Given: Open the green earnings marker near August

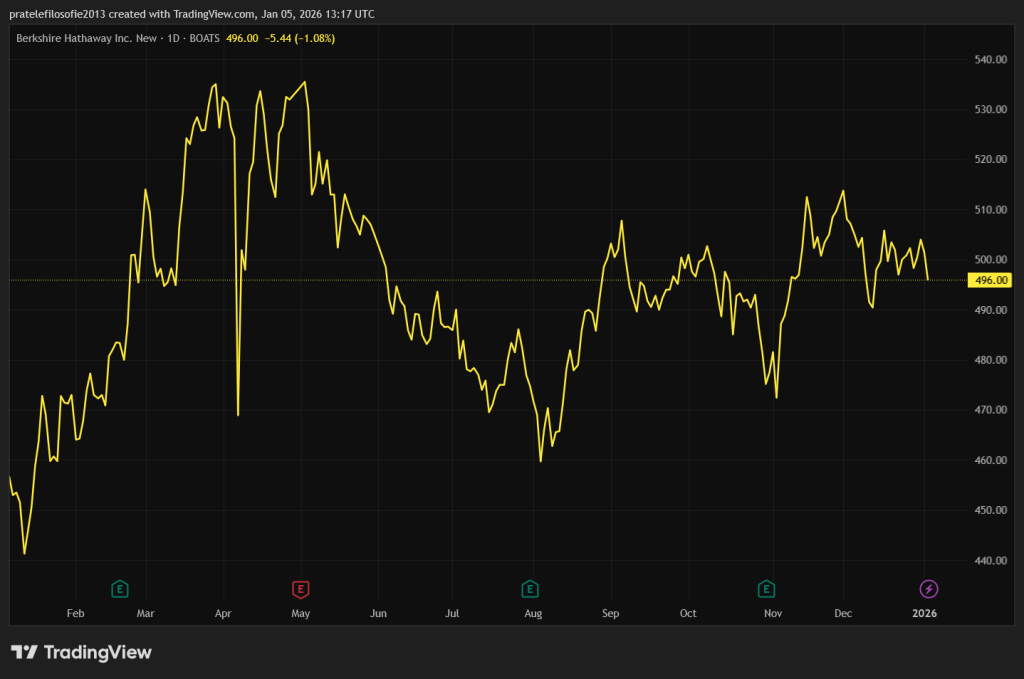Looking at the screenshot, I should pyautogui.click(x=530, y=588).
